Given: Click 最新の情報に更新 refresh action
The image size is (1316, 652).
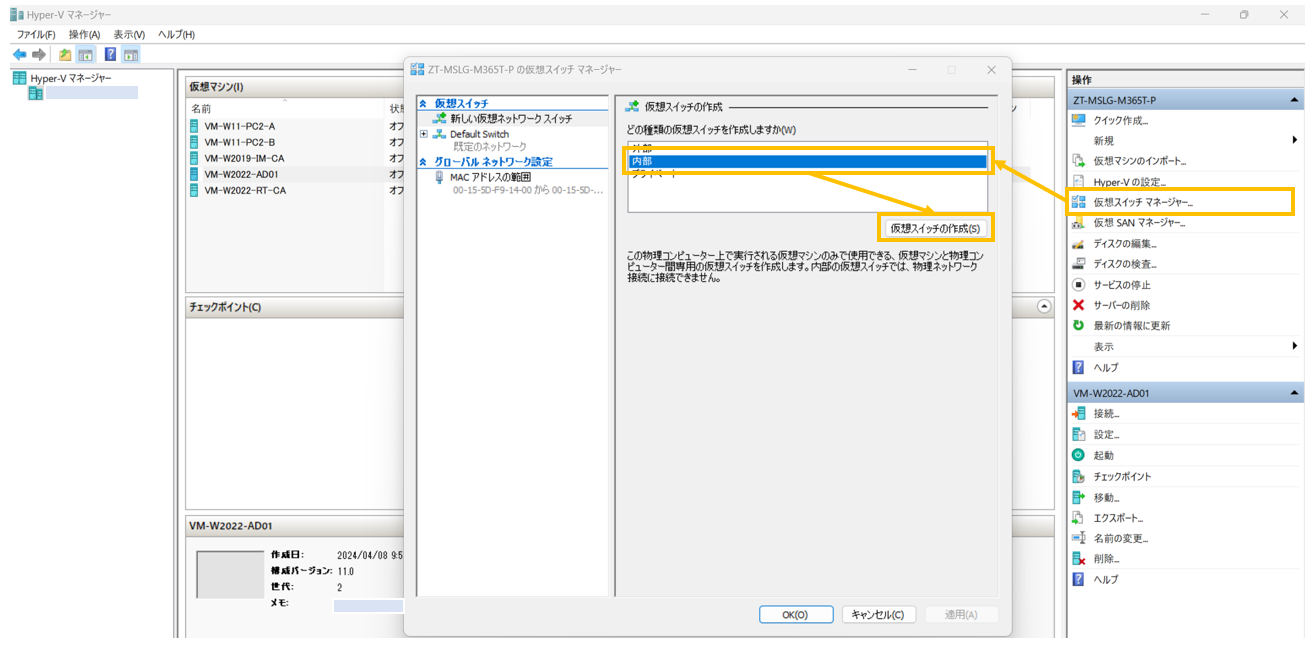Looking at the screenshot, I should [1131, 326].
